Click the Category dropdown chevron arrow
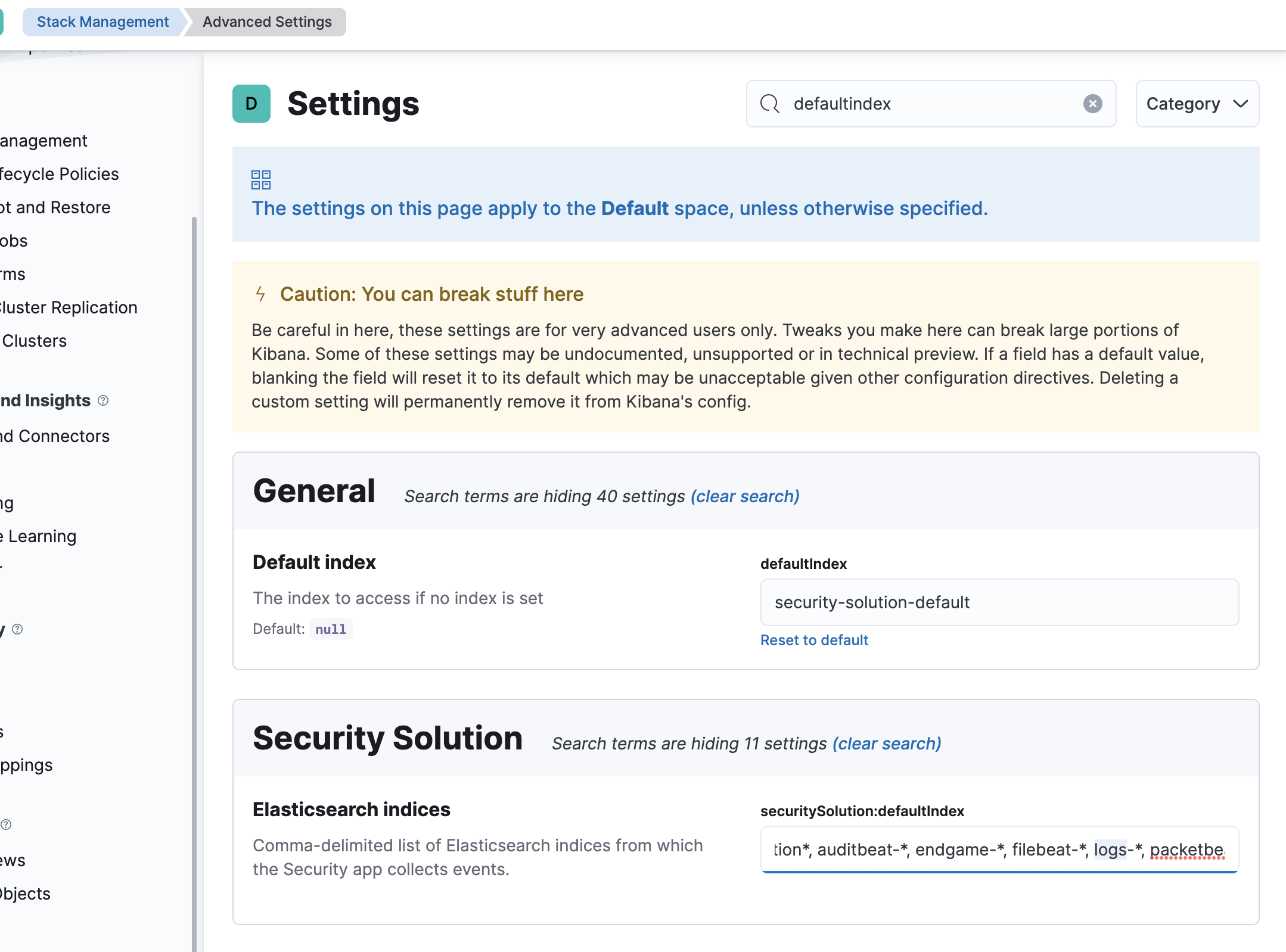The width and height of the screenshot is (1286, 952). (1241, 104)
